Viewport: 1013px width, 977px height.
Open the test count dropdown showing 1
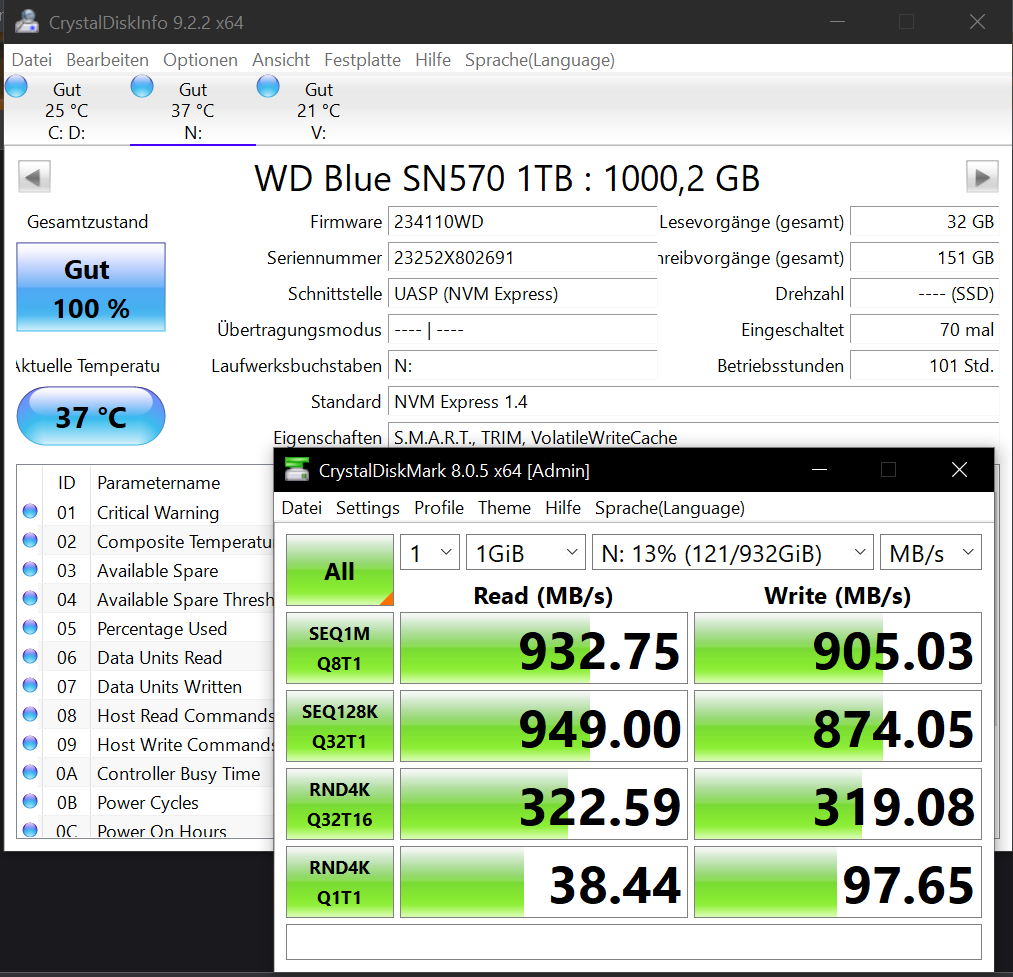tap(430, 552)
